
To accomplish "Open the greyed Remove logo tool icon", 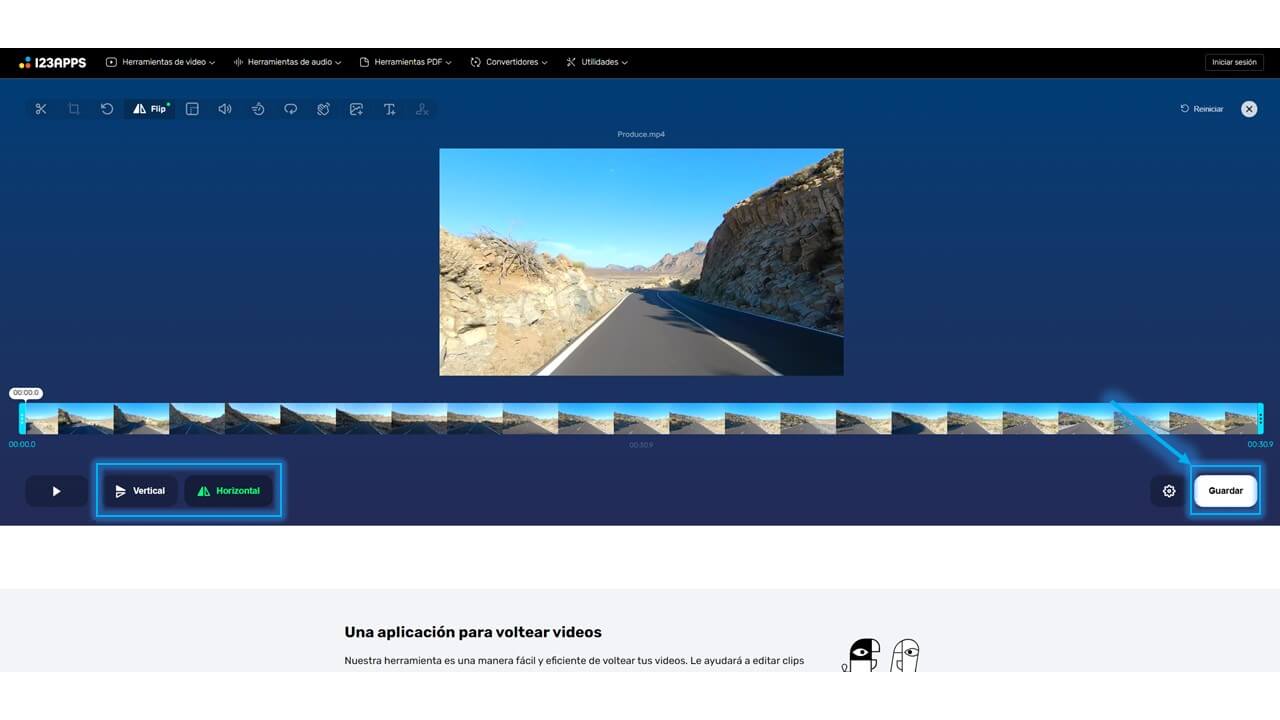I will point(422,109).
